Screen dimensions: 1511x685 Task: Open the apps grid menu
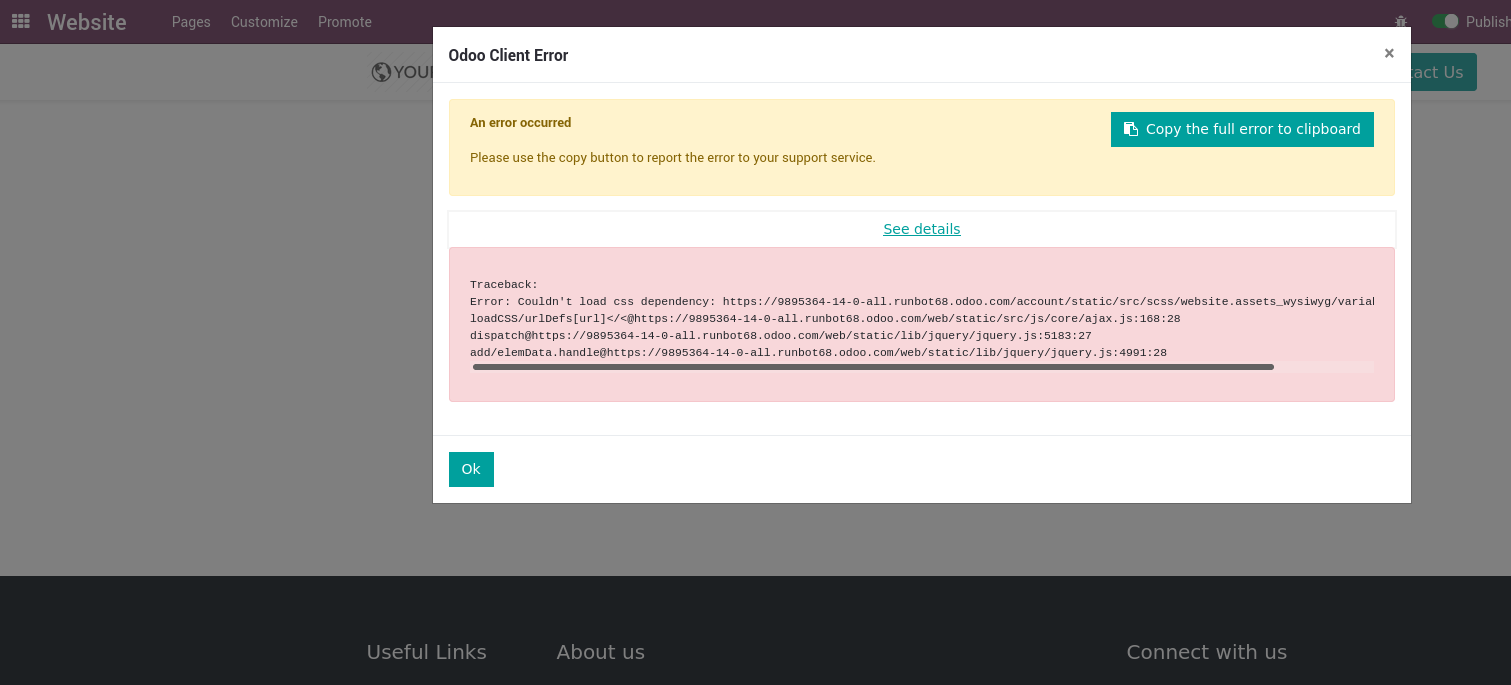(20, 21)
